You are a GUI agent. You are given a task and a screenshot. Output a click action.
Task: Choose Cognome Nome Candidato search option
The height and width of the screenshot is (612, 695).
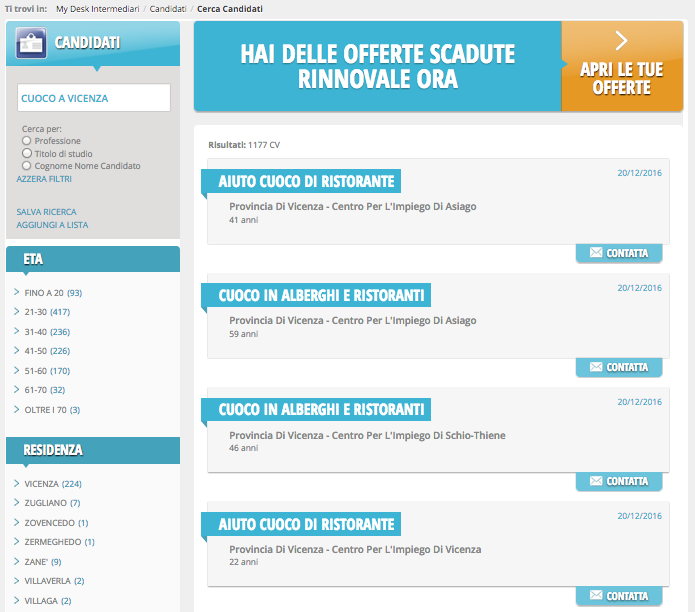pyautogui.click(x=27, y=166)
